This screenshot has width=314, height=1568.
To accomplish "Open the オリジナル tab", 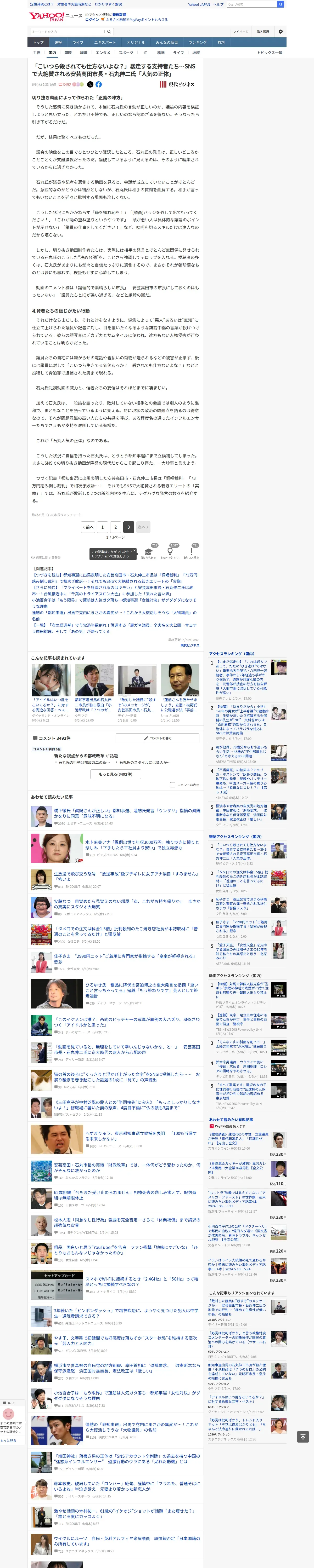I will tap(136, 43).
